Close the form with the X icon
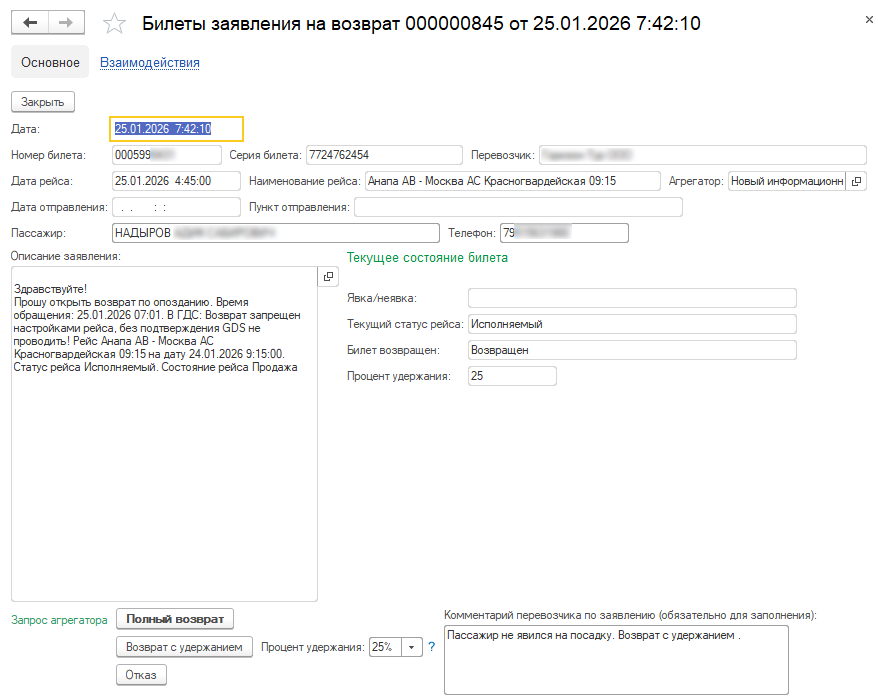This screenshot has height=699, width=878. click(x=866, y=18)
